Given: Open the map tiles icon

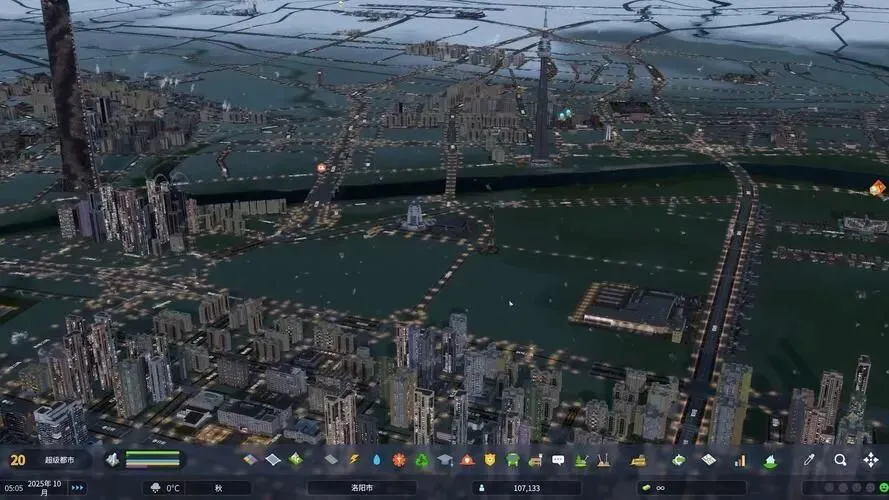Looking at the screenshot, I should pos(709,460).
